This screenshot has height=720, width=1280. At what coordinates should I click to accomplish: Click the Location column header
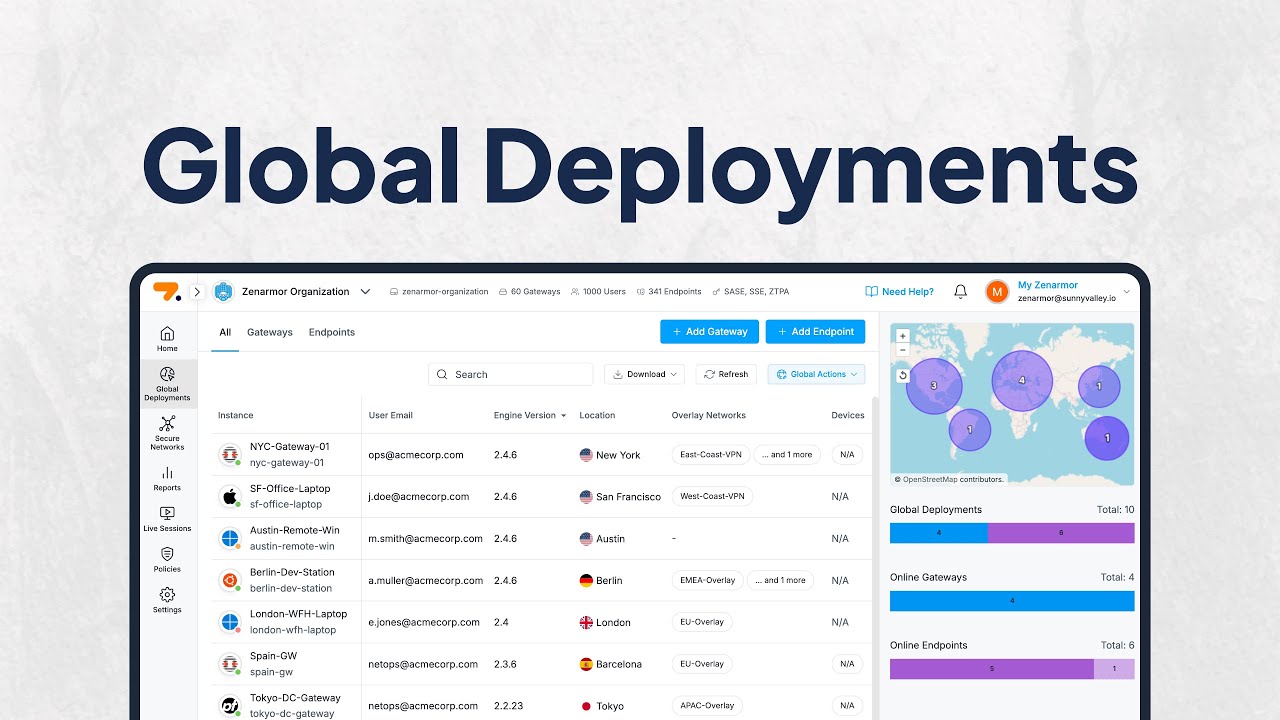(597, 415)
